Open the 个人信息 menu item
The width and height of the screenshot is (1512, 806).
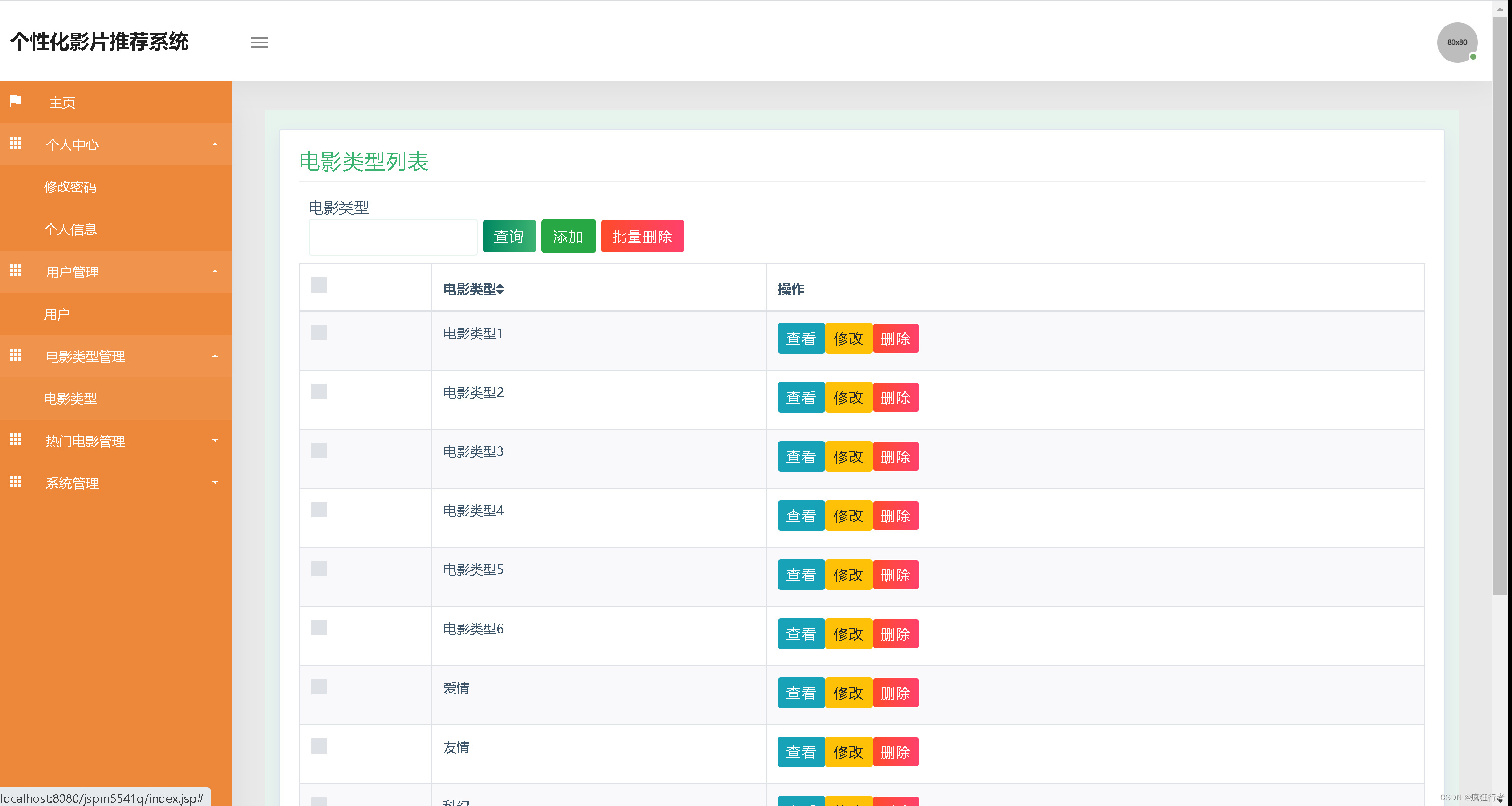pyautogui.click(x=70, y=229)
